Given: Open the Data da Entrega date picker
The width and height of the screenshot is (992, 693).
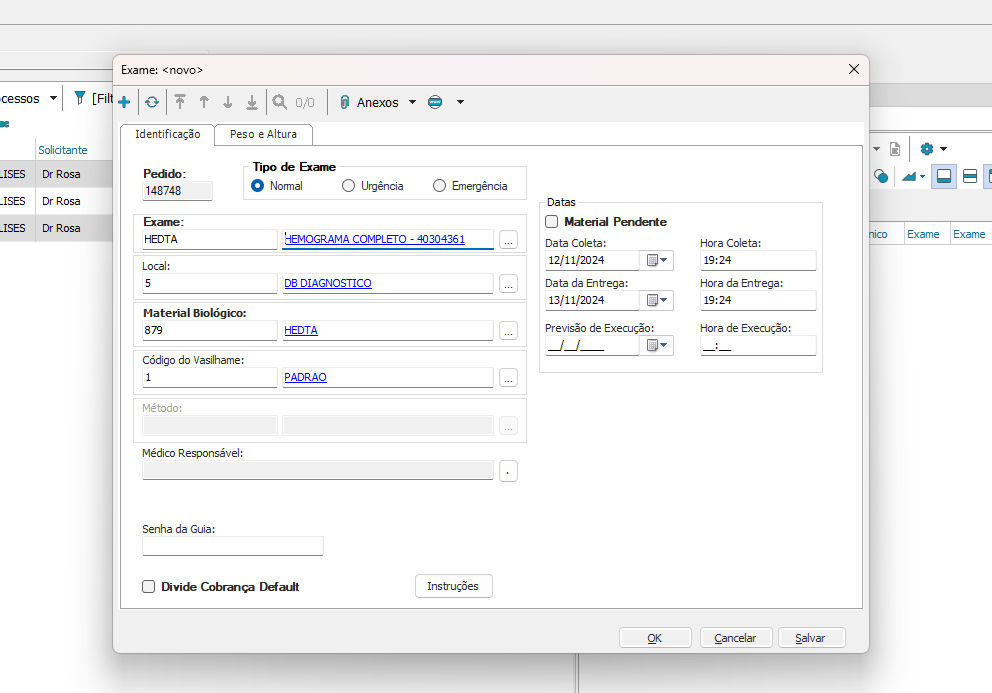Looking at the screenshot, I should point(659,300).
